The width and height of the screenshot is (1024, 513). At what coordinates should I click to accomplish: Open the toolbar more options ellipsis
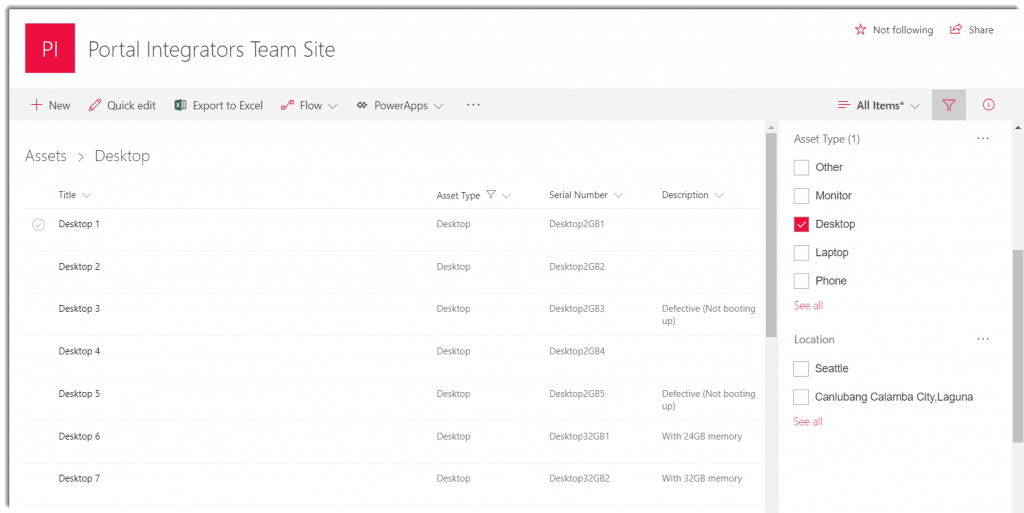coord(473,104)
